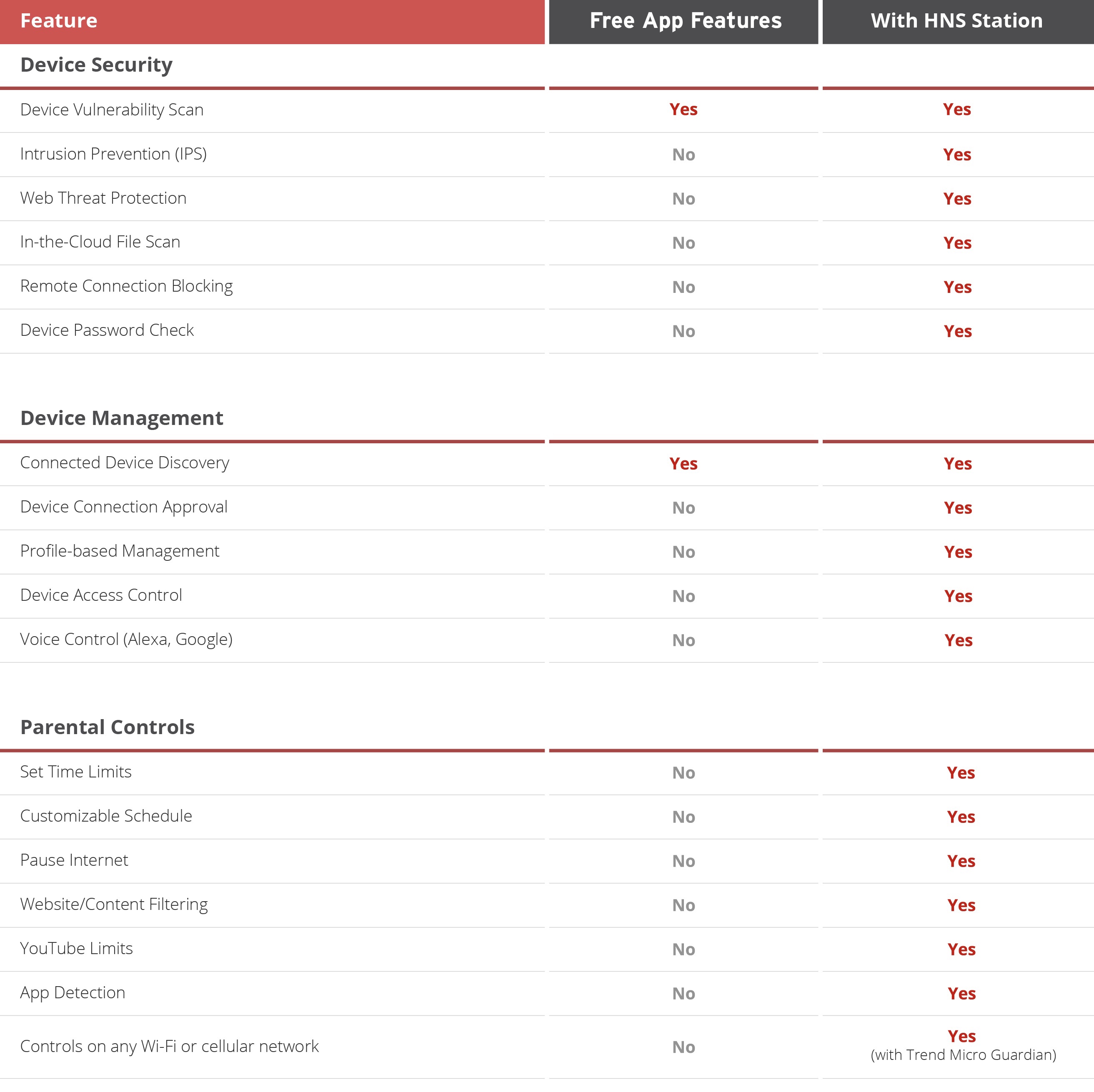This screenshot has width=1094, height=1092.
Task: Click Free App "Yes" for Connected Device Discovery
Action: pos(683,464)
